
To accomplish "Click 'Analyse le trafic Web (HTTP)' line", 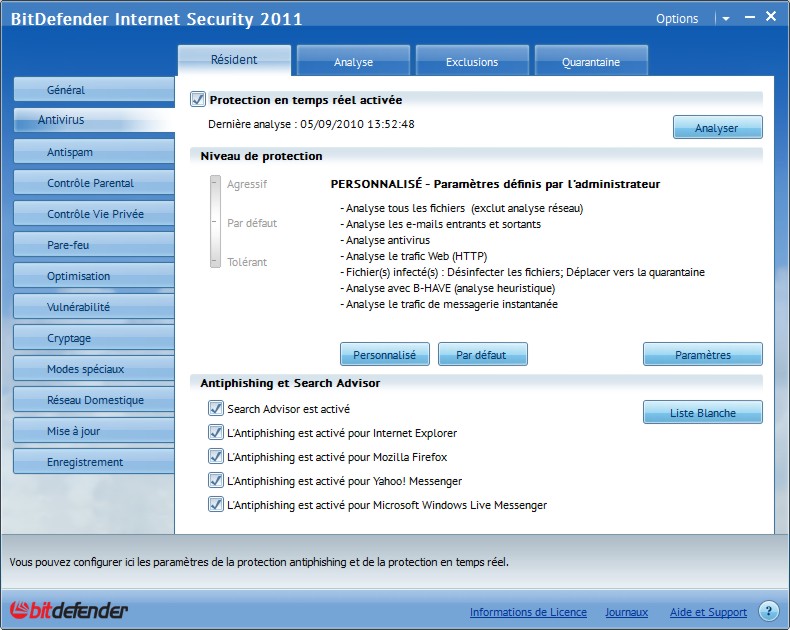I will tap(414, 256).
